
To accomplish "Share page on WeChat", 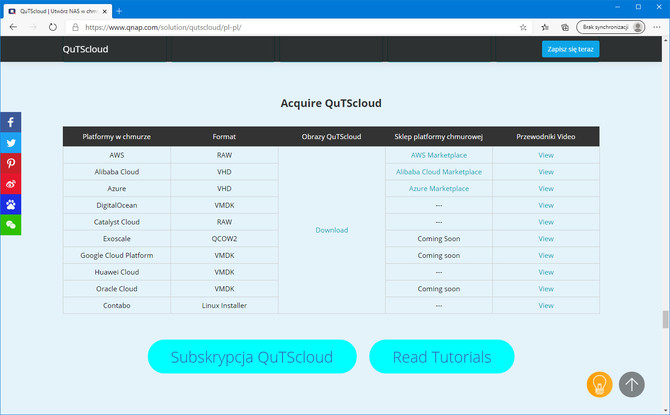I will click(11, 225).
